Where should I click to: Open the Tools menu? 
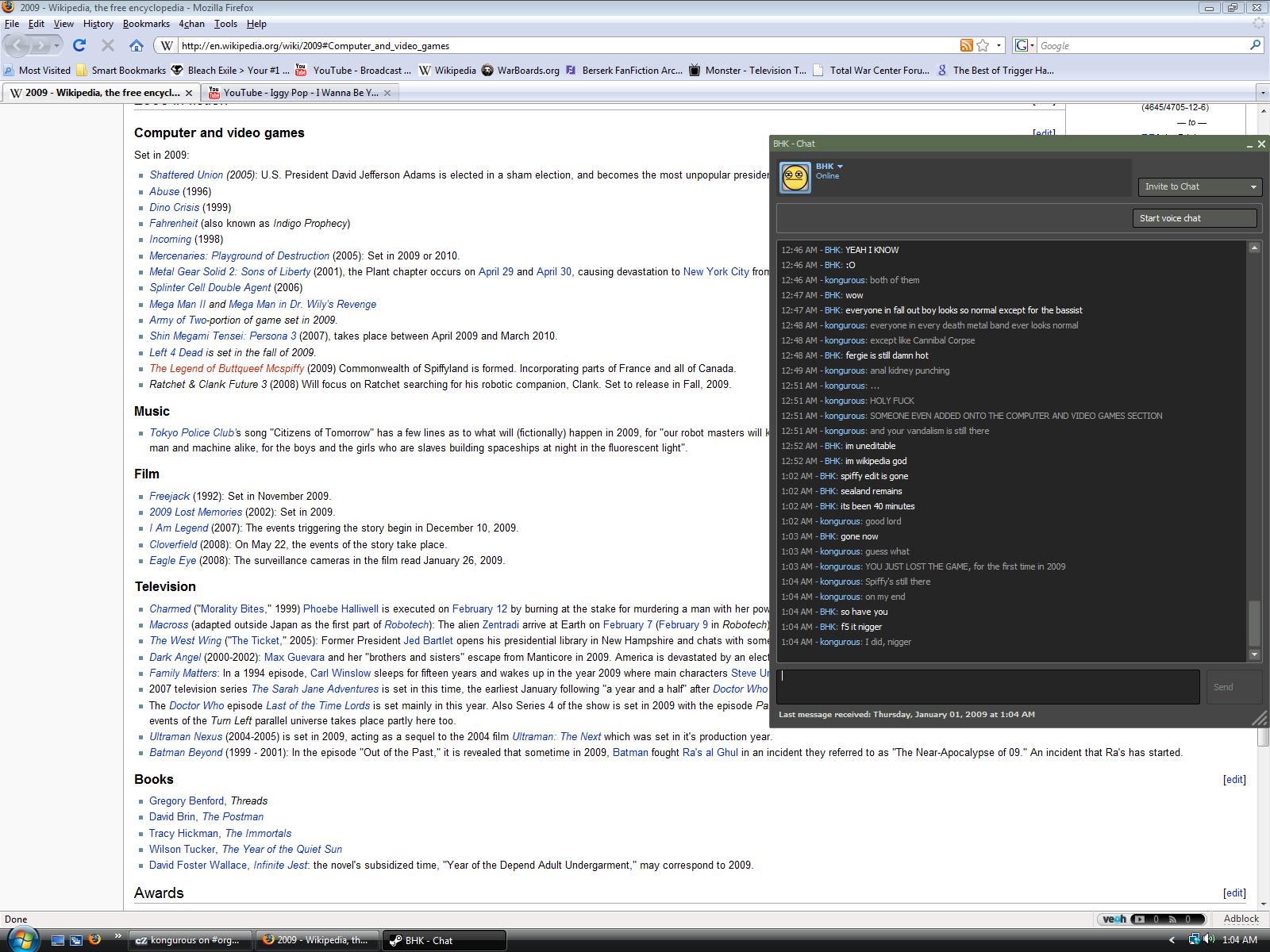click(225, 24)
